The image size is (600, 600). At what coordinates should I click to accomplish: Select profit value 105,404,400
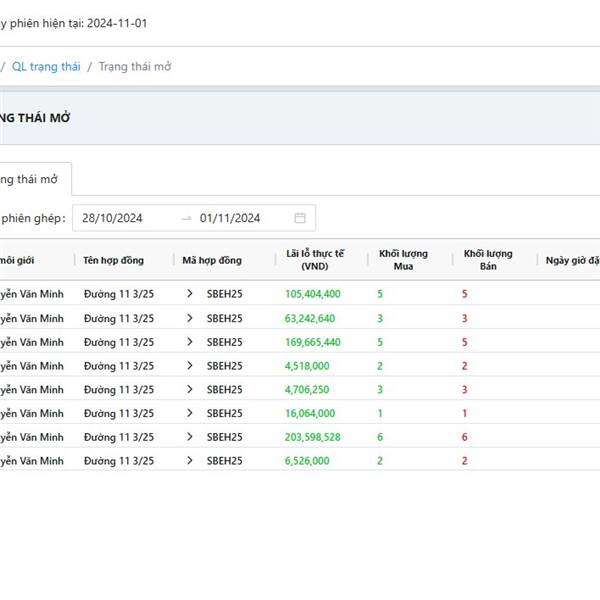313,294
